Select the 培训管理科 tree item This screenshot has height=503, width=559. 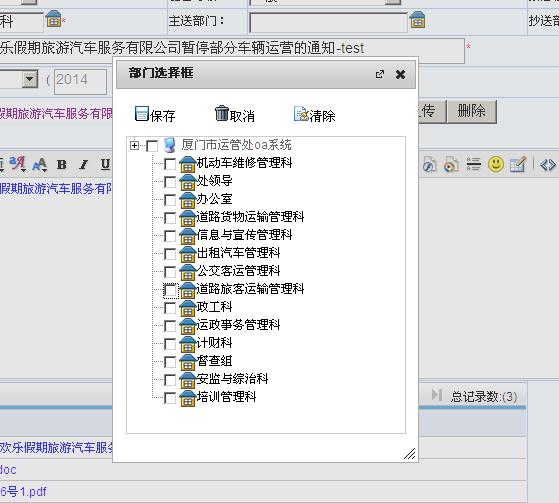point(226,396)
